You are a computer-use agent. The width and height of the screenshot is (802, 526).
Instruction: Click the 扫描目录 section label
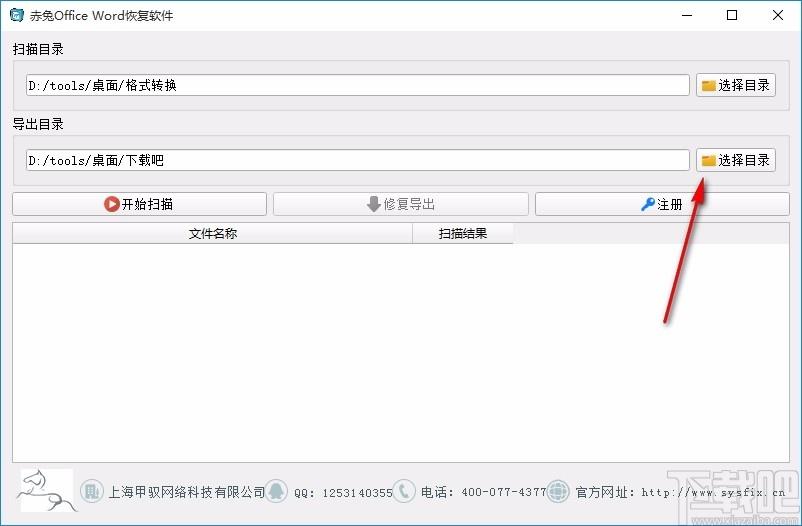[38, 49]
